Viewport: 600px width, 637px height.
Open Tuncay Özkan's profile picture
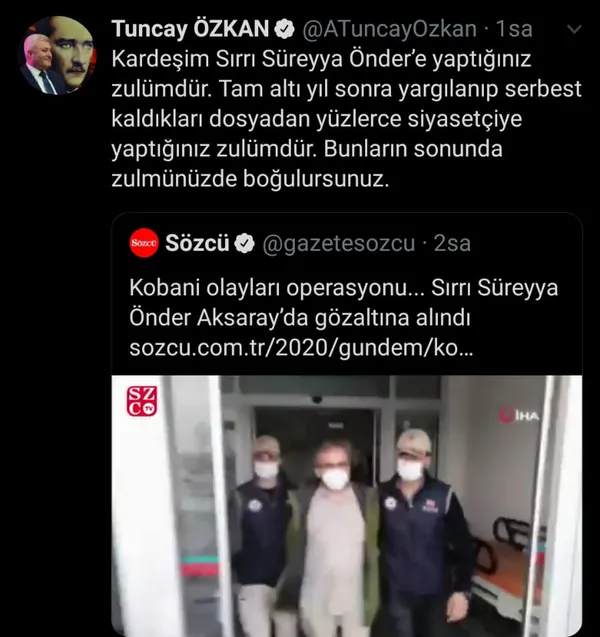coord(57,56)
